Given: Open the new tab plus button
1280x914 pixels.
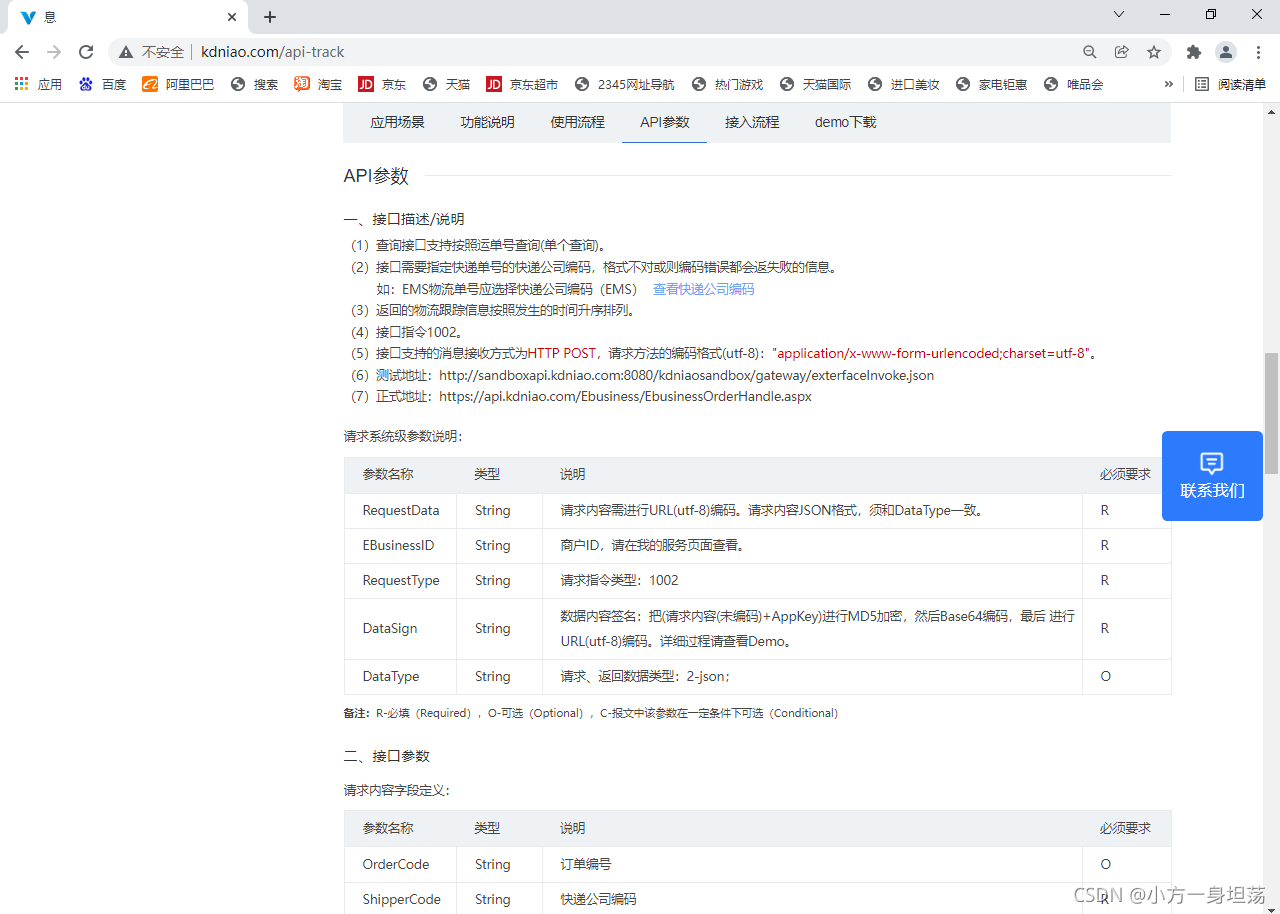Looking at the screenshot, I should pos(270,17).
